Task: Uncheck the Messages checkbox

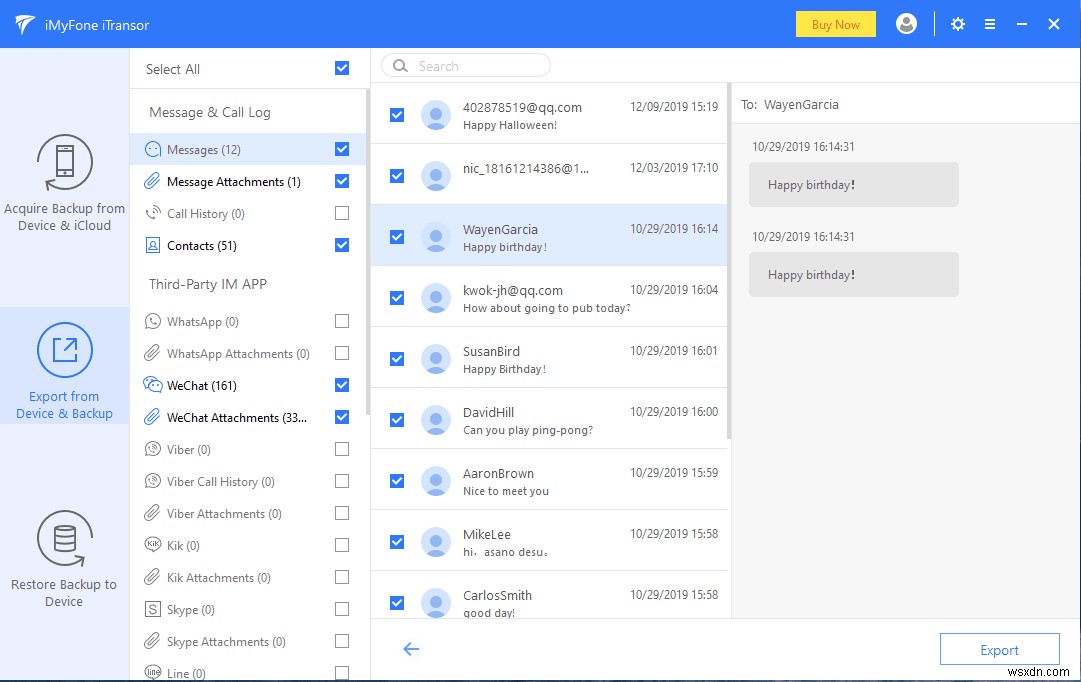Action: (341, 148)
